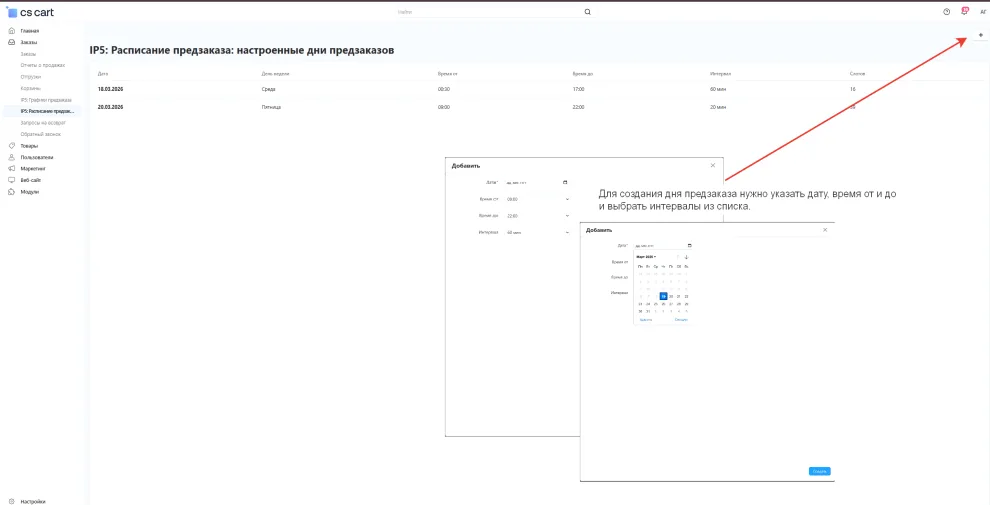
Task: Click the 60 мин interval table cell
Action: point(719,90)
